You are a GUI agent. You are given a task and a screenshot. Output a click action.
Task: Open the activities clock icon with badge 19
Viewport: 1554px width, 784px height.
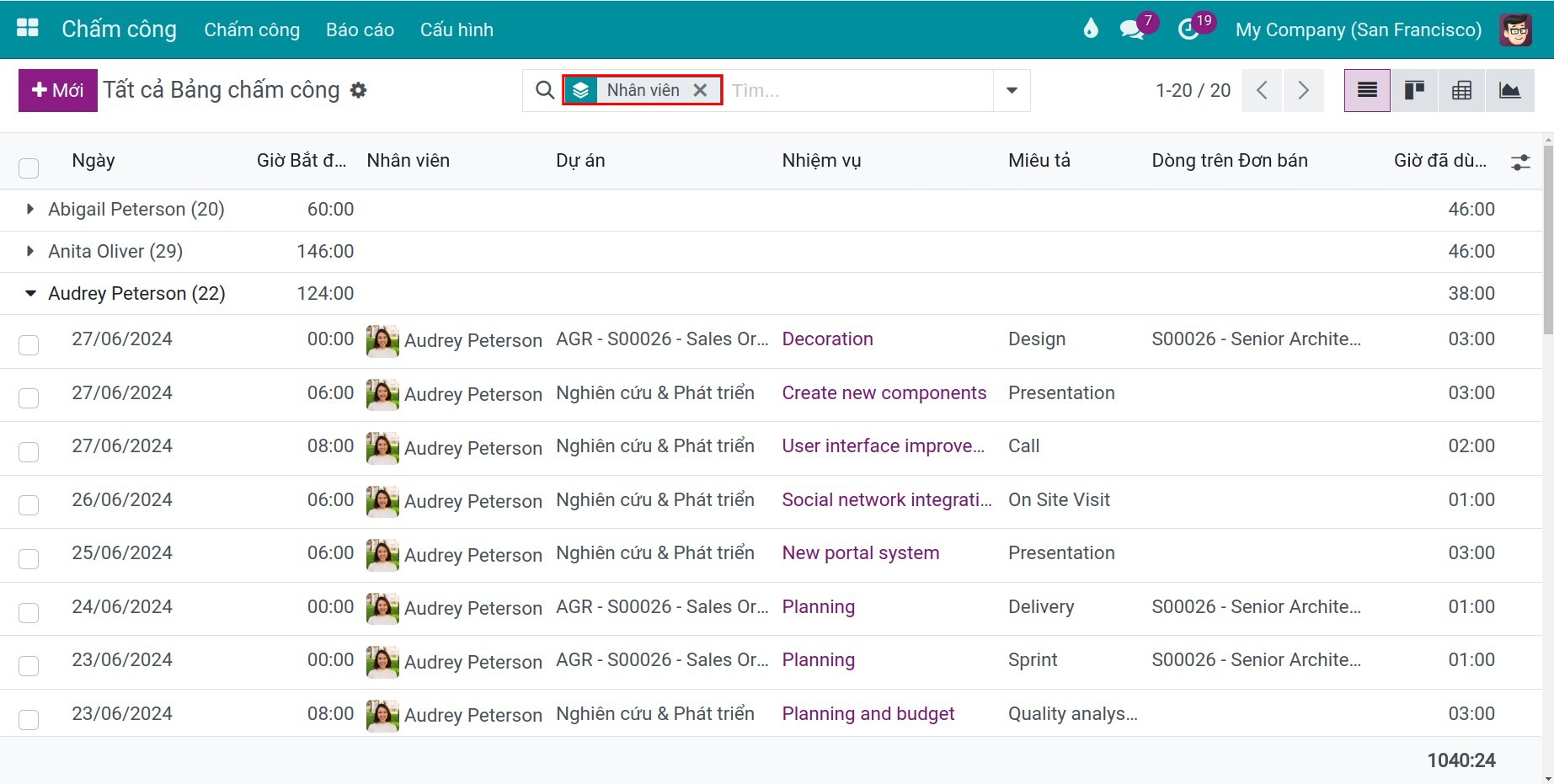click(x=1188, y=29)
